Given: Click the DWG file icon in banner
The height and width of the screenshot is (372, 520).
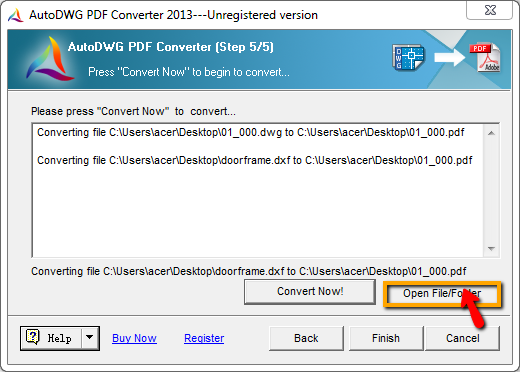Looking at the screenshot, I should (408, 57).
